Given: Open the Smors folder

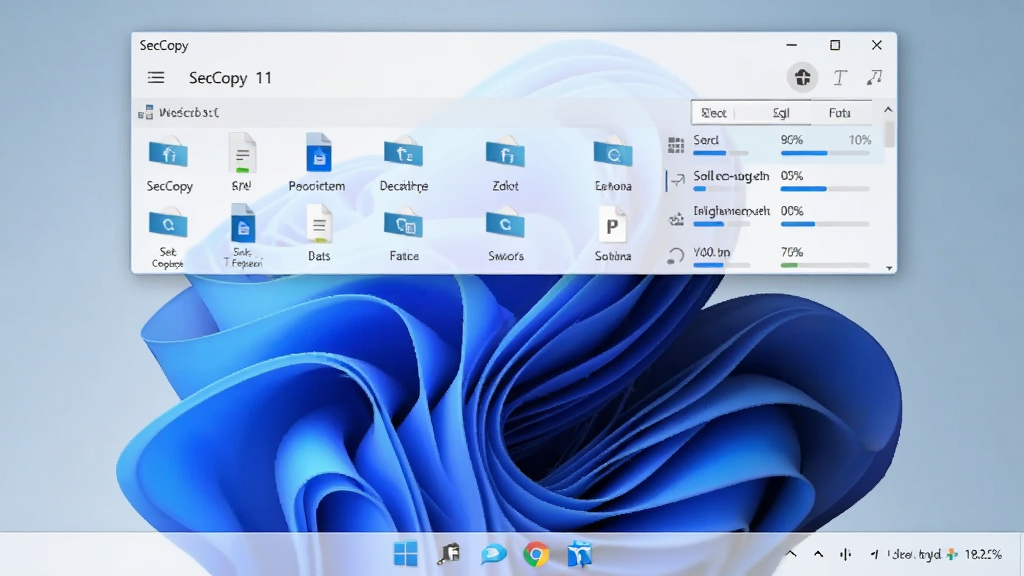Looking at the screenshot, I should click(x=505, y=225).
